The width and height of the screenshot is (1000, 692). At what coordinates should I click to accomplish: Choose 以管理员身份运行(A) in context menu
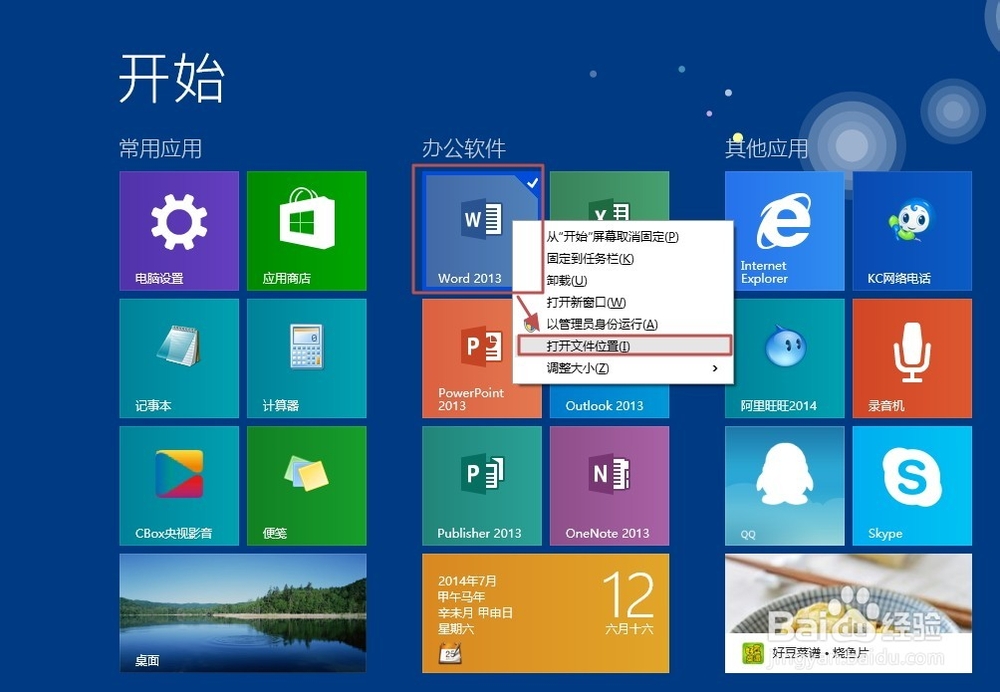point(623,324)
